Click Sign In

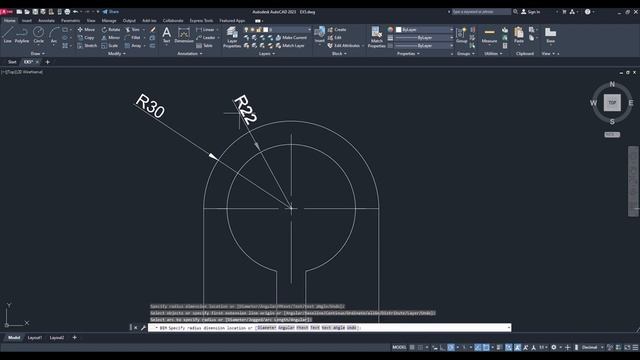coord(530,12)
